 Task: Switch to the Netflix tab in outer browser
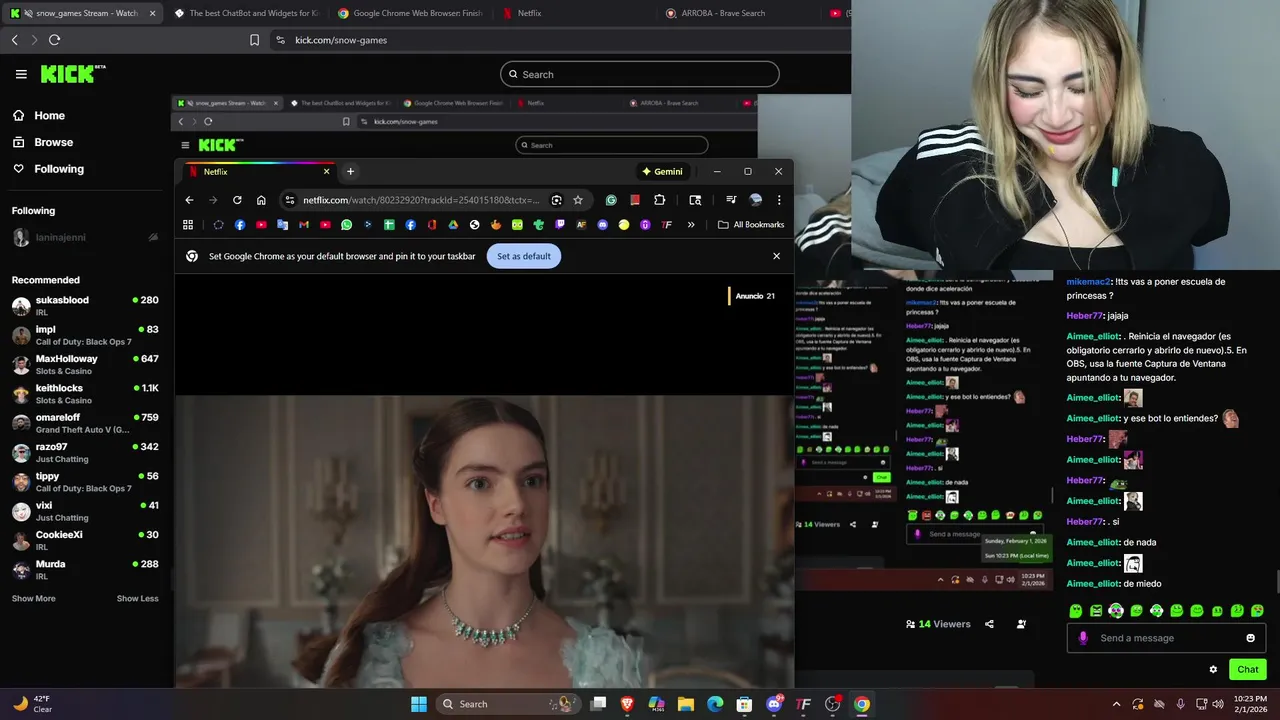[x=574, y=13]
